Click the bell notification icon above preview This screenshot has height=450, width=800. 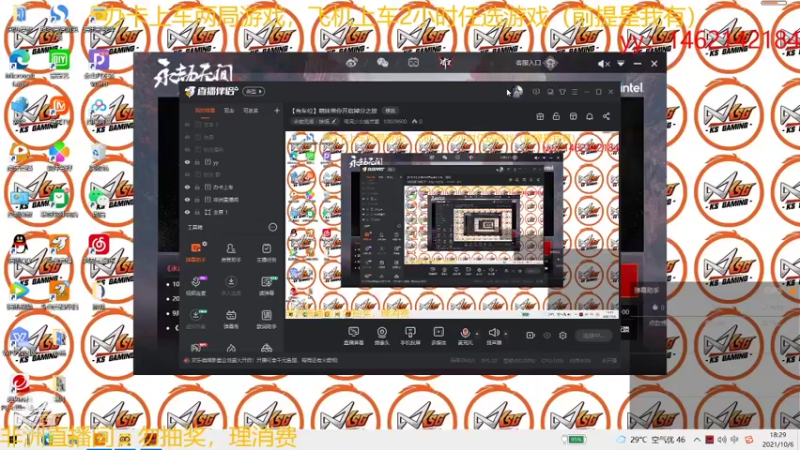(589, 116)
